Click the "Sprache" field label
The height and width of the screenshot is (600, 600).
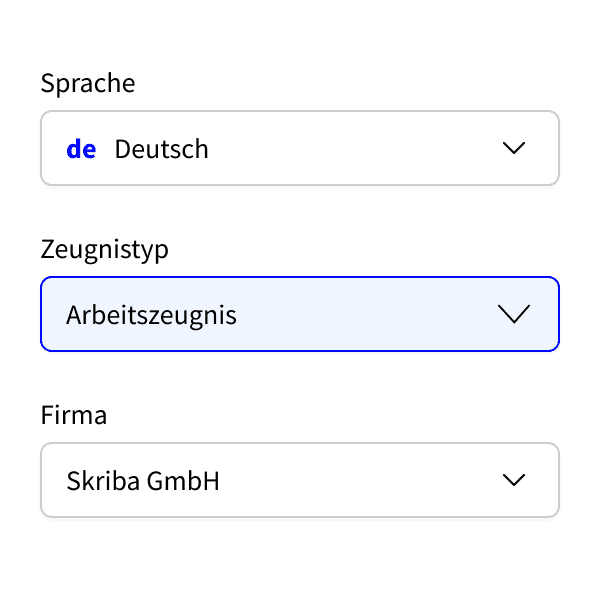pyautogui.click(x=88, y=83)
